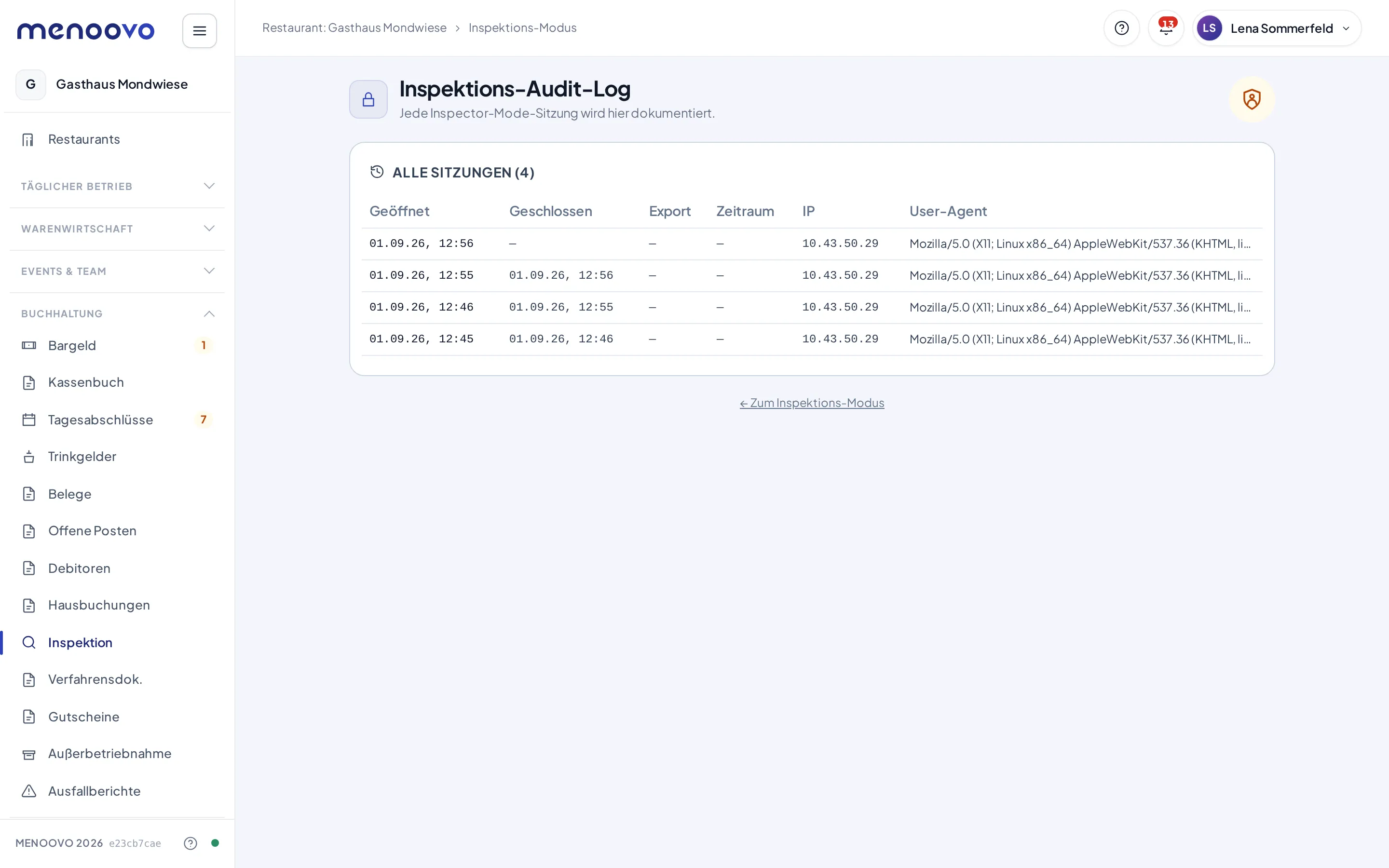
Task: Click the session row opened at 12:45
Action: click(x=812, y=339)
